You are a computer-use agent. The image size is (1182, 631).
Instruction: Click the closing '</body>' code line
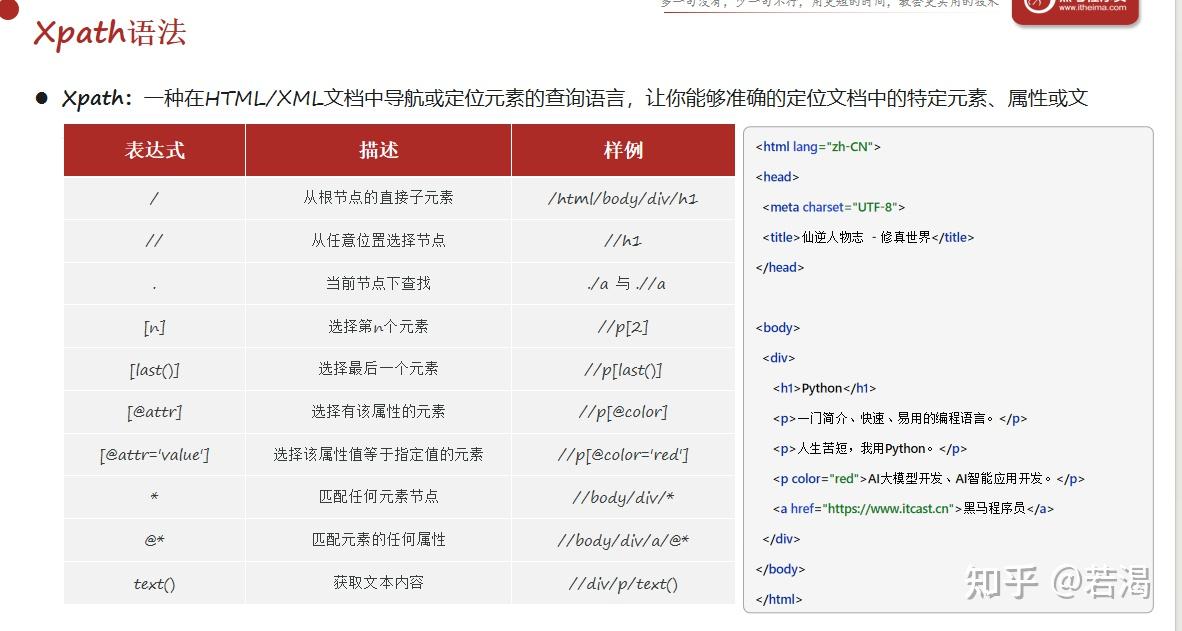tap(780, 569)
